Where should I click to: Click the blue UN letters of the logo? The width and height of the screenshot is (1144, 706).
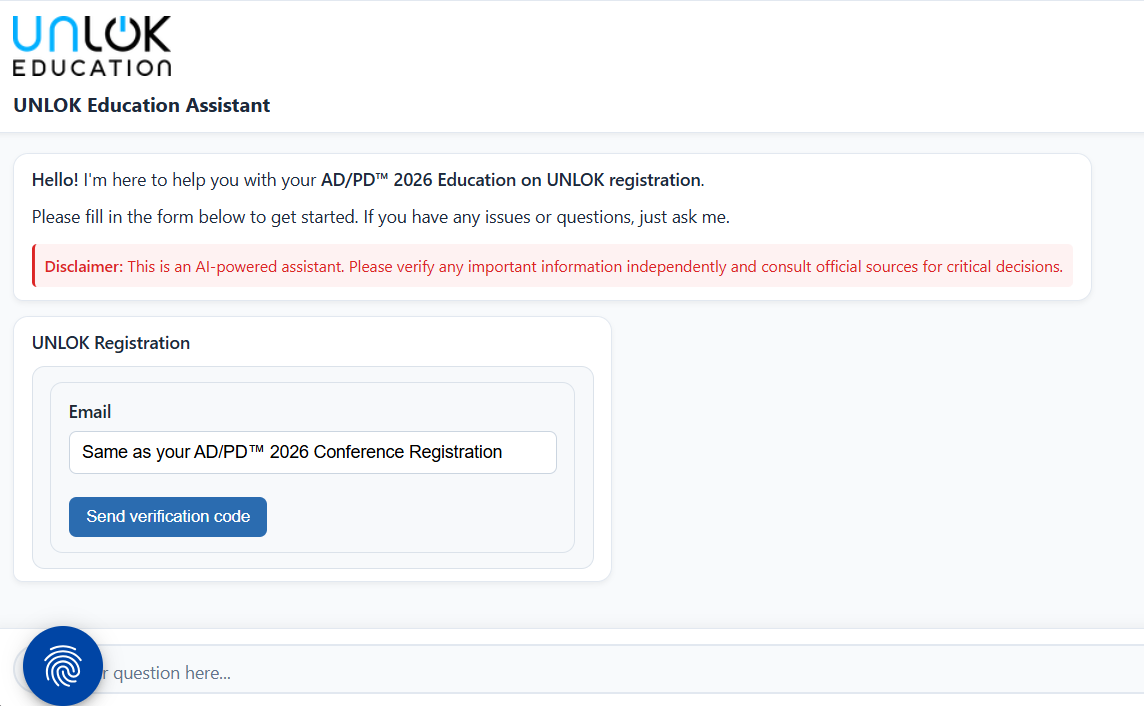pos(45,33)
